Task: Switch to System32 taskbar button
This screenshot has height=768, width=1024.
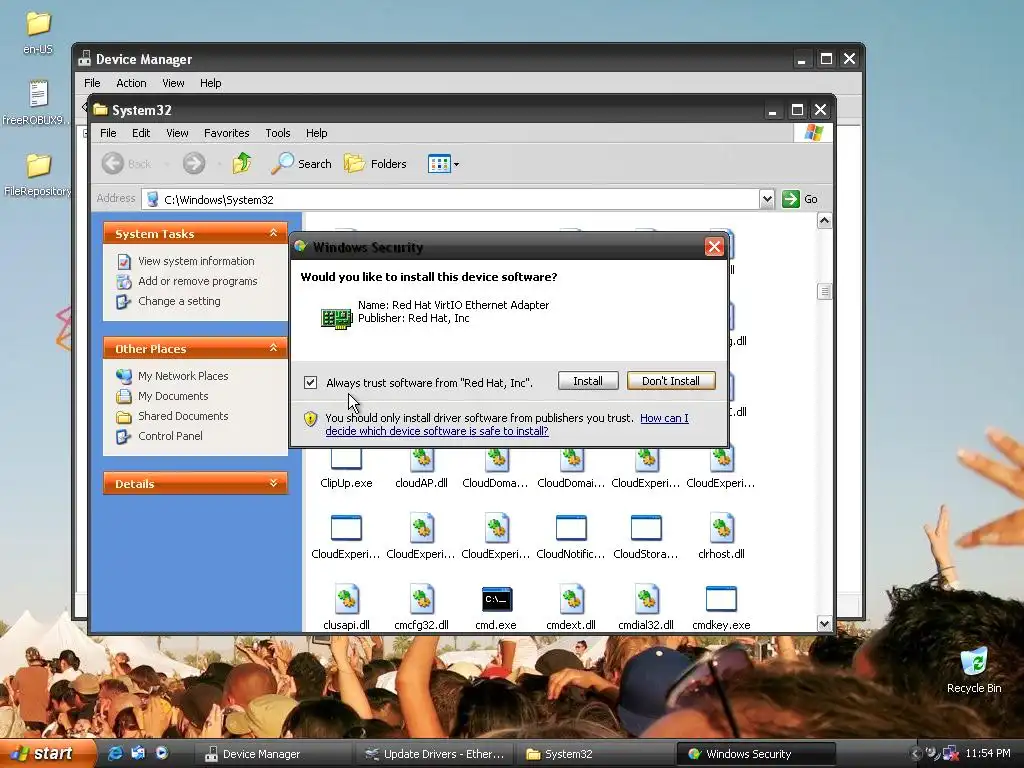Action: 594,754
